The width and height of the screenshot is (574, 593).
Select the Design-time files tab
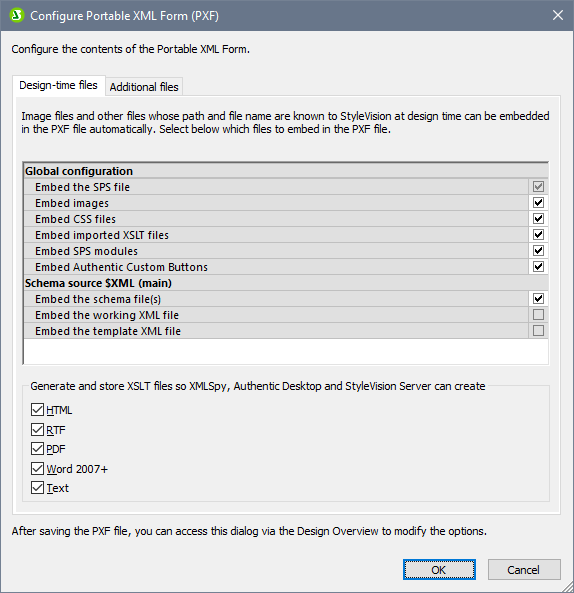click(x=59, y=85)
